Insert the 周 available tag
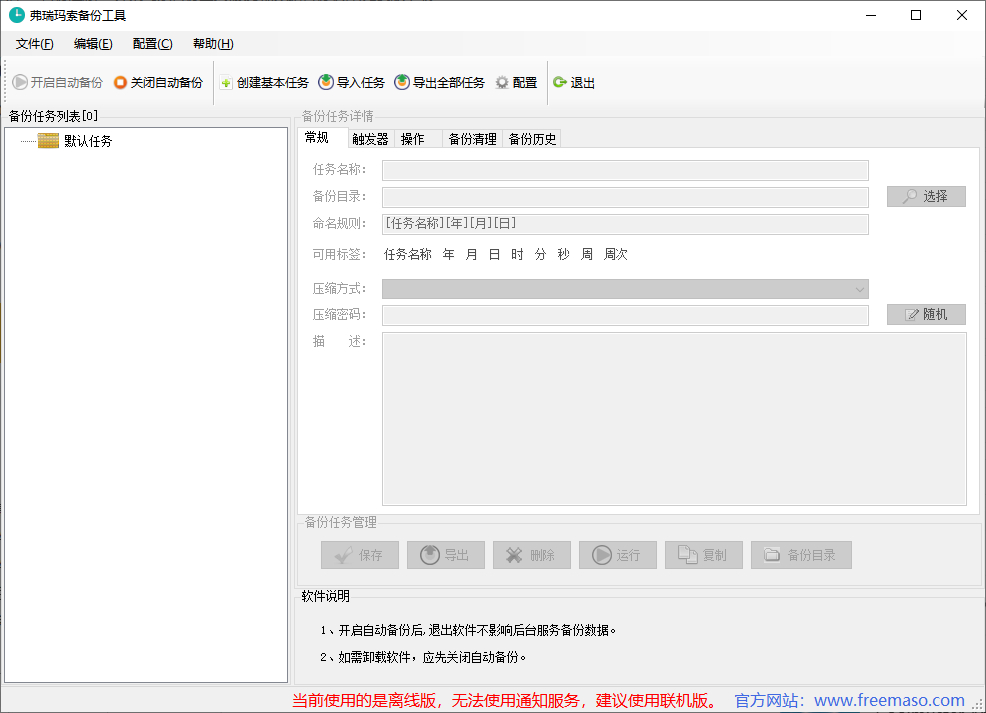The image size is (986, 713). tap(587, 255)
